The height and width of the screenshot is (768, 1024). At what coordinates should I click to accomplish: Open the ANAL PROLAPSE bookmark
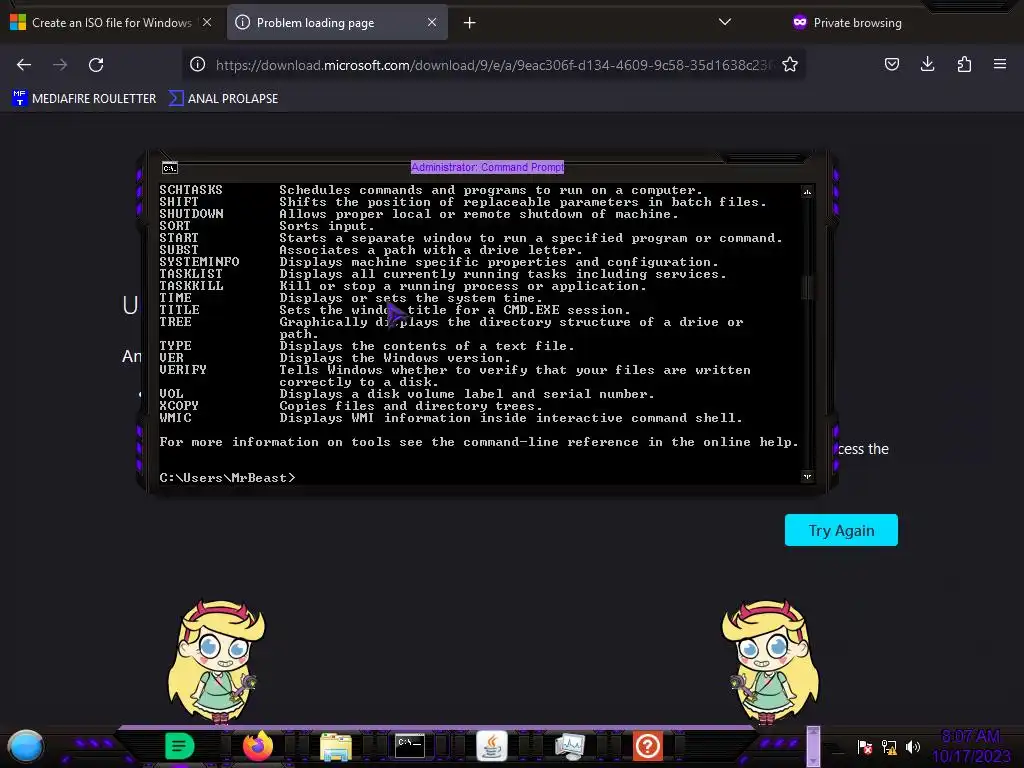point(223,99)
